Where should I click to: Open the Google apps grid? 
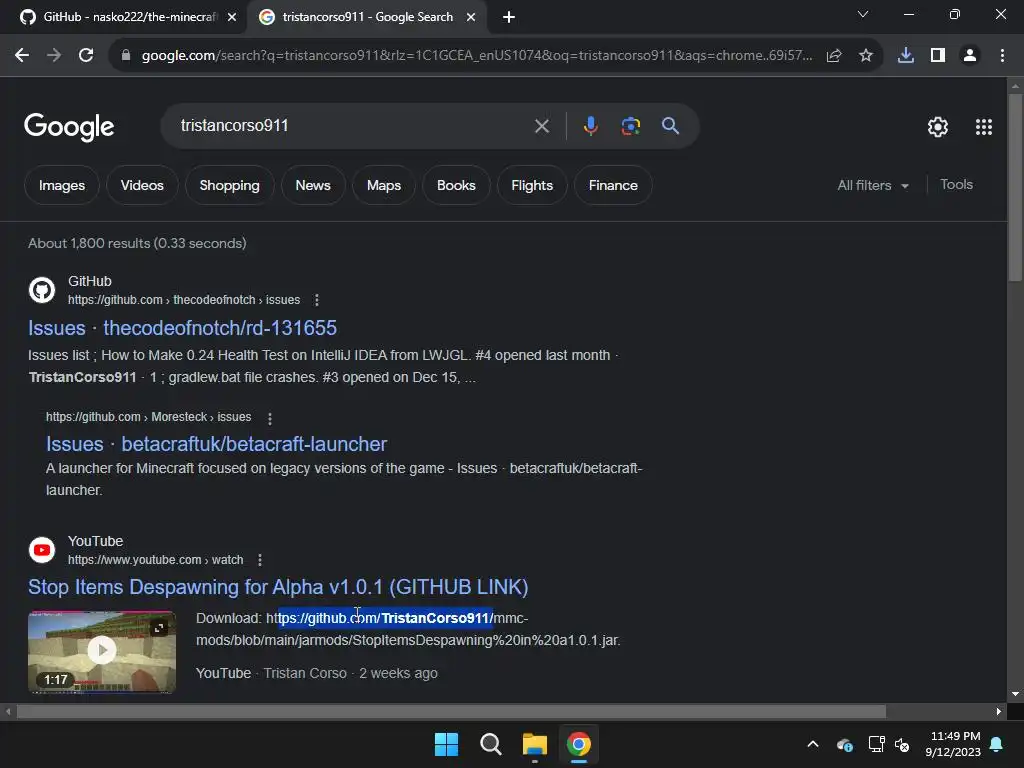tap(984, 127)
